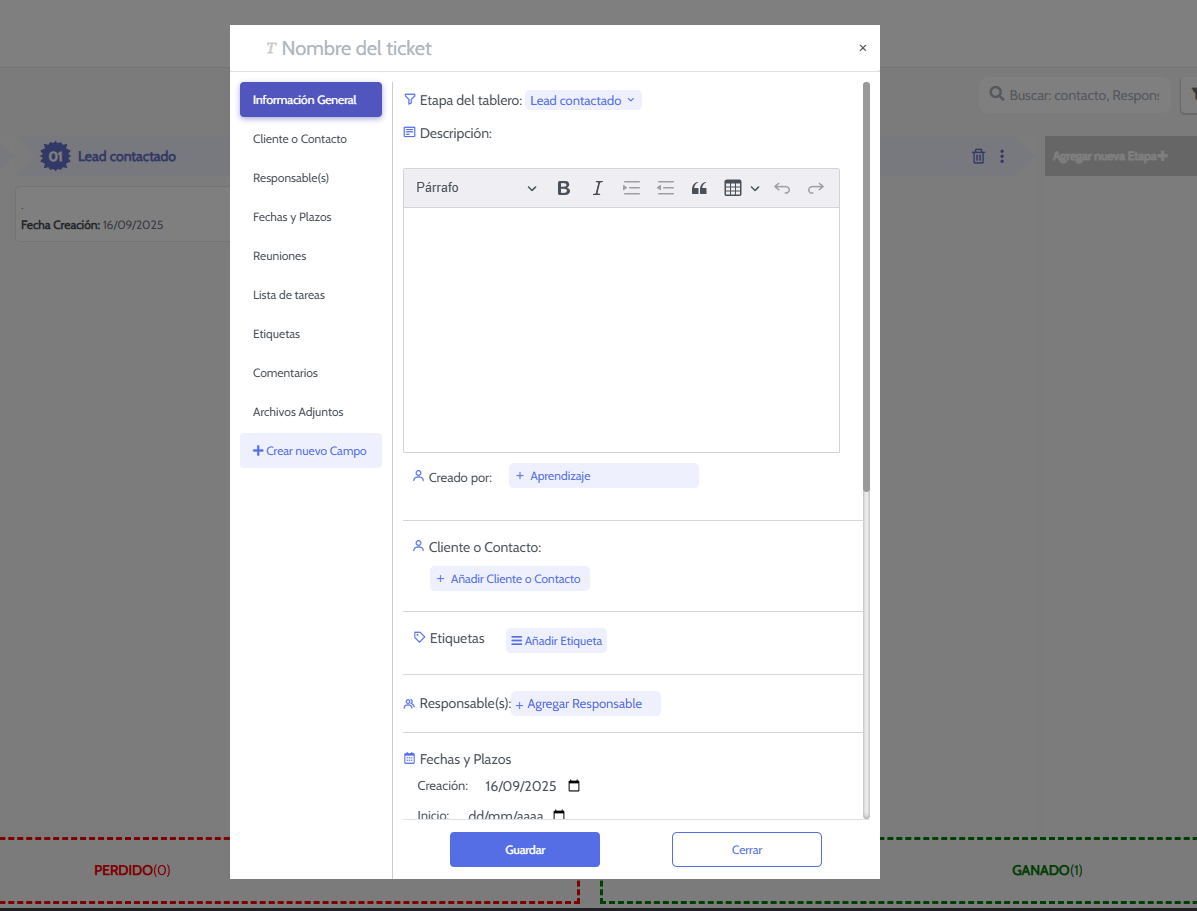Toggle italic text formatting

[598, 188]
